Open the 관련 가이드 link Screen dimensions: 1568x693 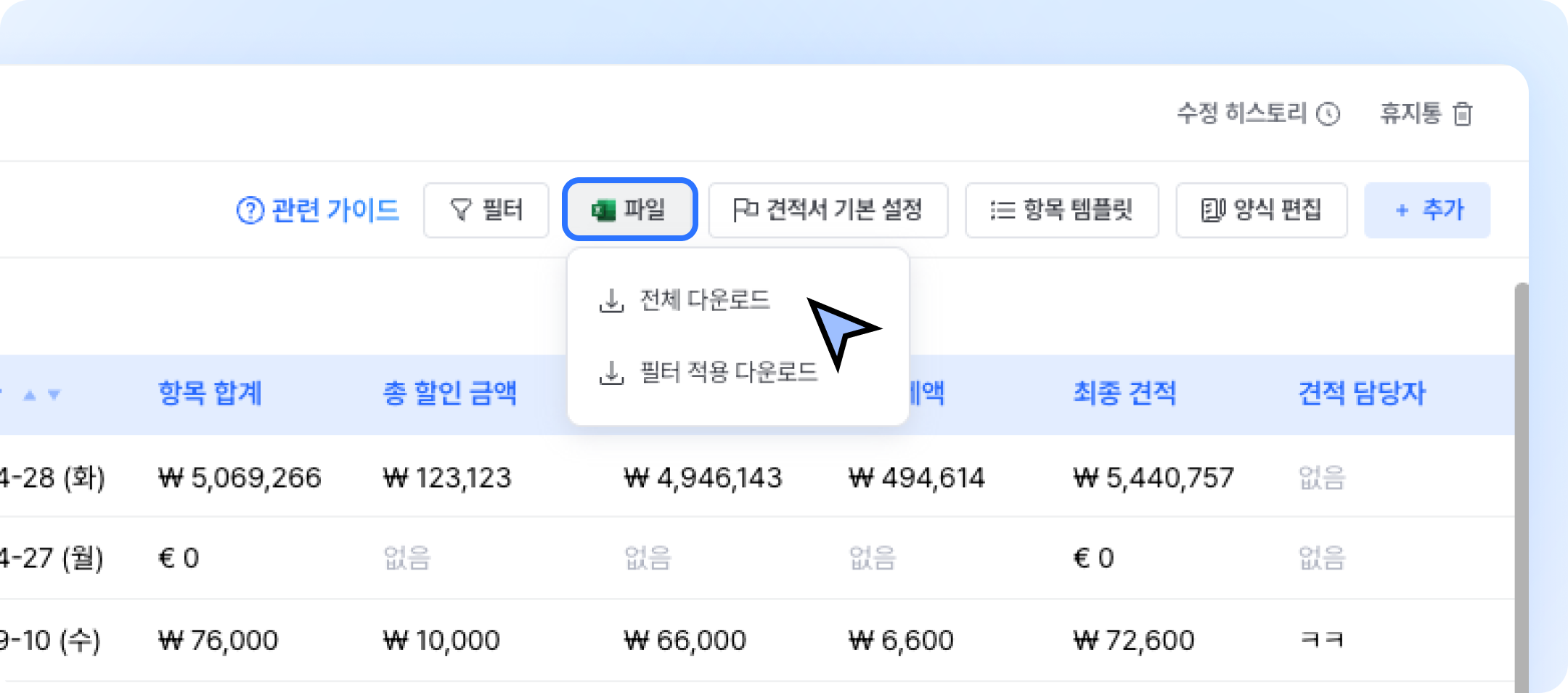[318, 211]
